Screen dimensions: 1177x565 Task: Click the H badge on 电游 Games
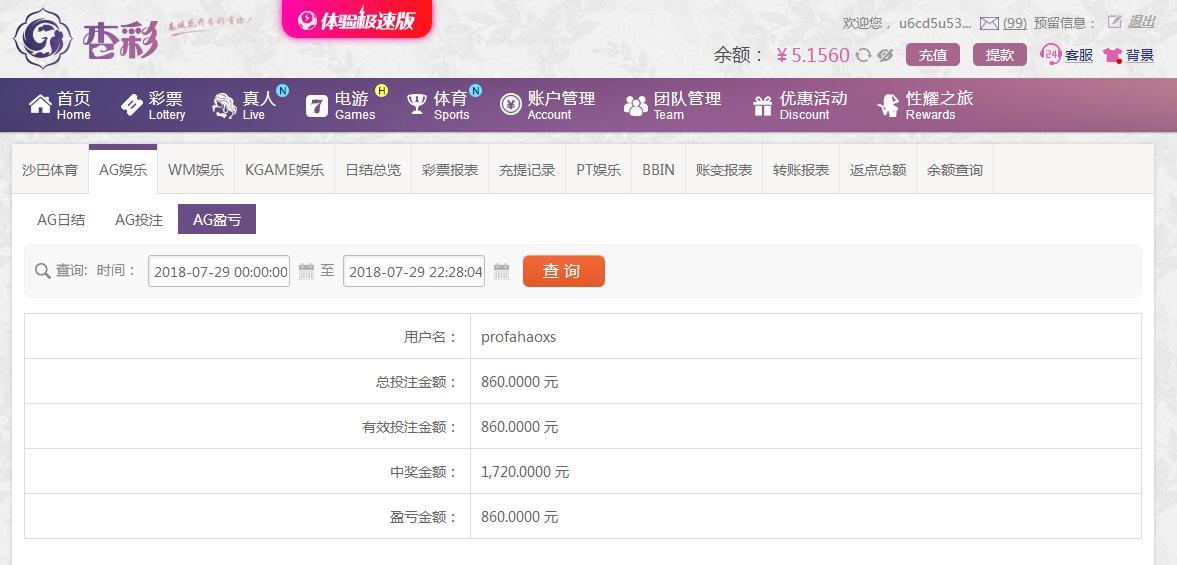click(x=381, y=91)
